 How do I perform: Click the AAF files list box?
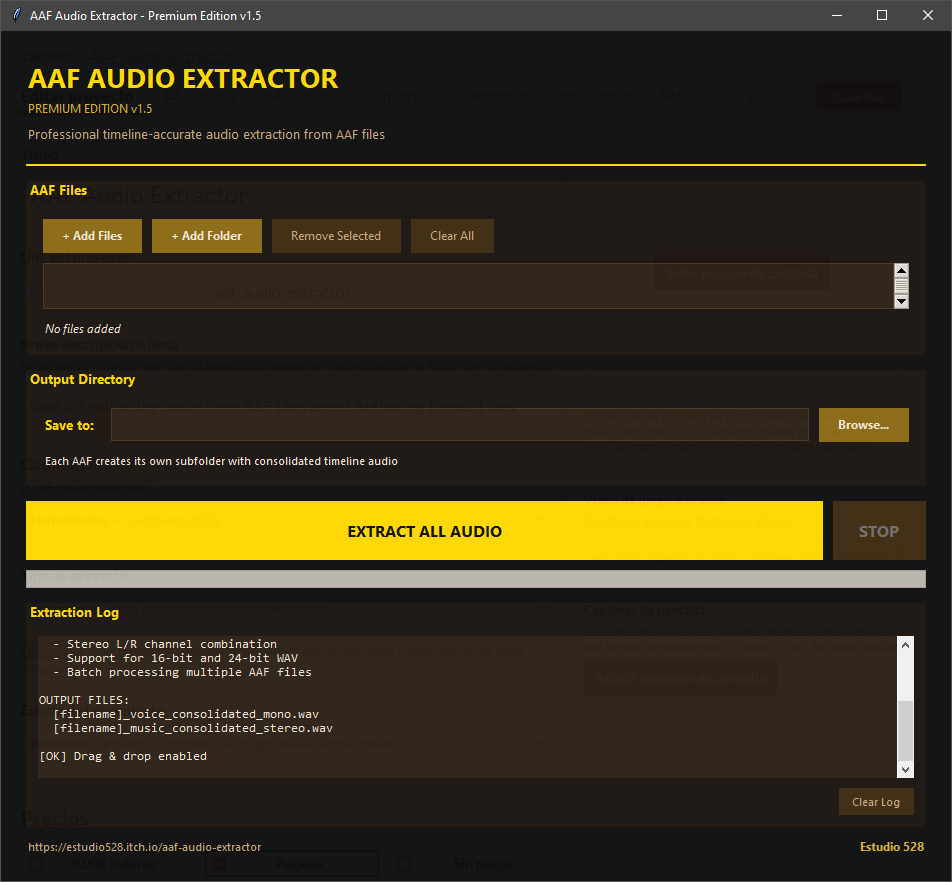(468, 286)
